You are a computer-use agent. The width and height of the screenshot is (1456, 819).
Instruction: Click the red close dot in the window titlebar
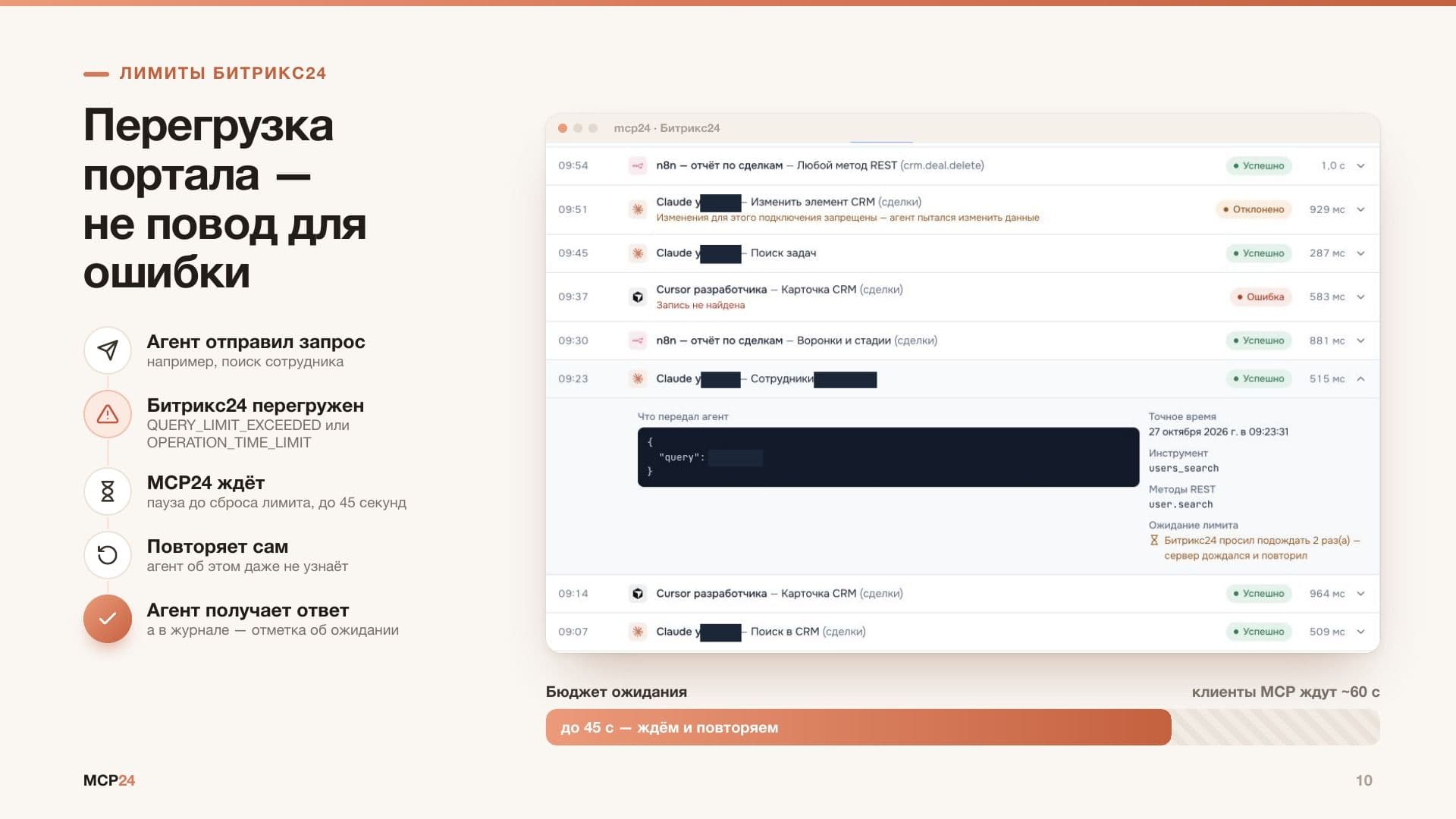pos(563,128)
